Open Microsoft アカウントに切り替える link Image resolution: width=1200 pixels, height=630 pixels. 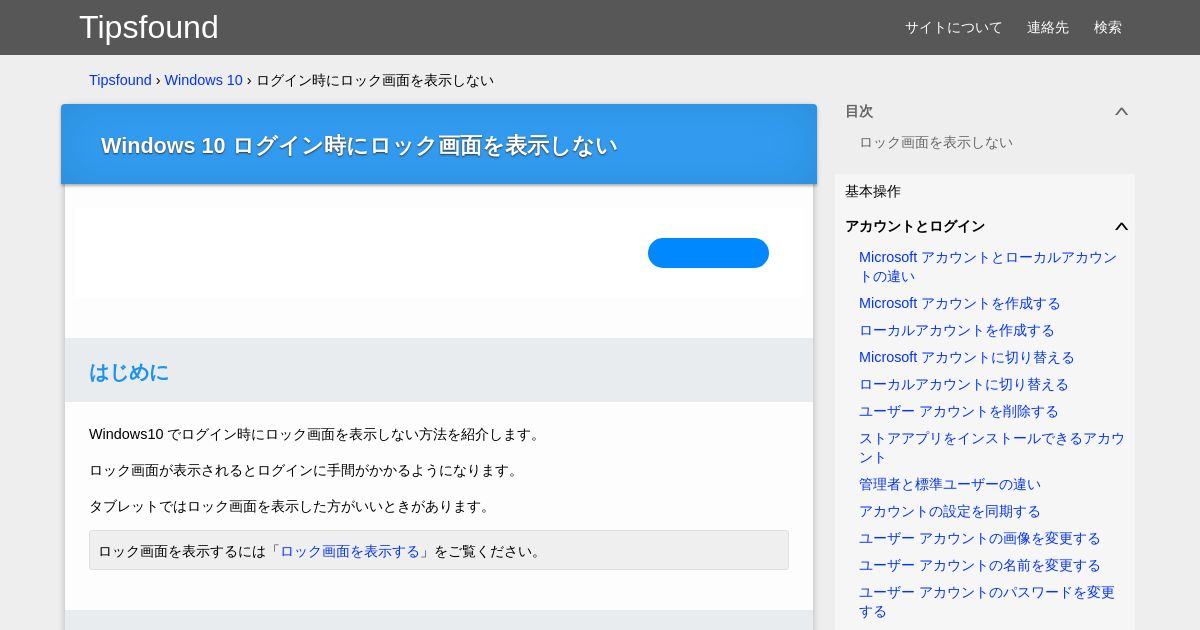click(x=967, y=357)
